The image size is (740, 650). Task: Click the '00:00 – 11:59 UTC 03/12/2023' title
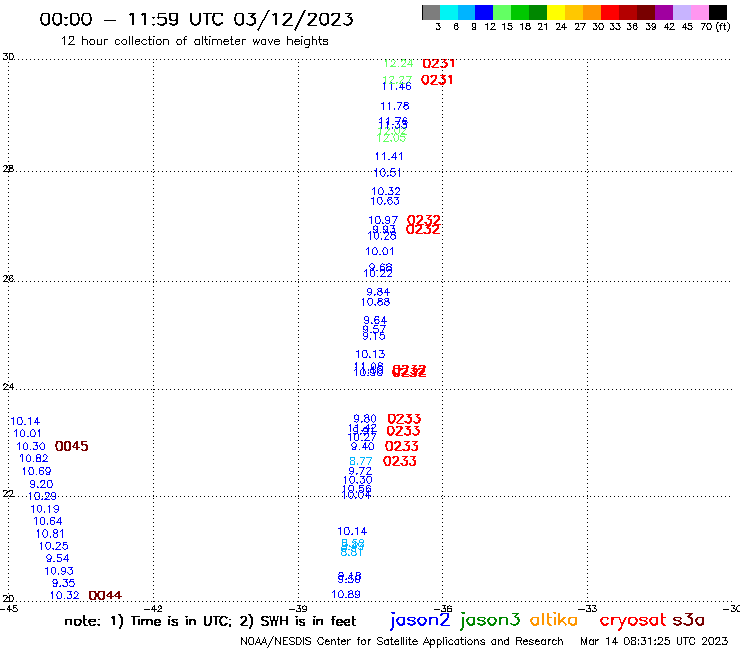point(196,19)
